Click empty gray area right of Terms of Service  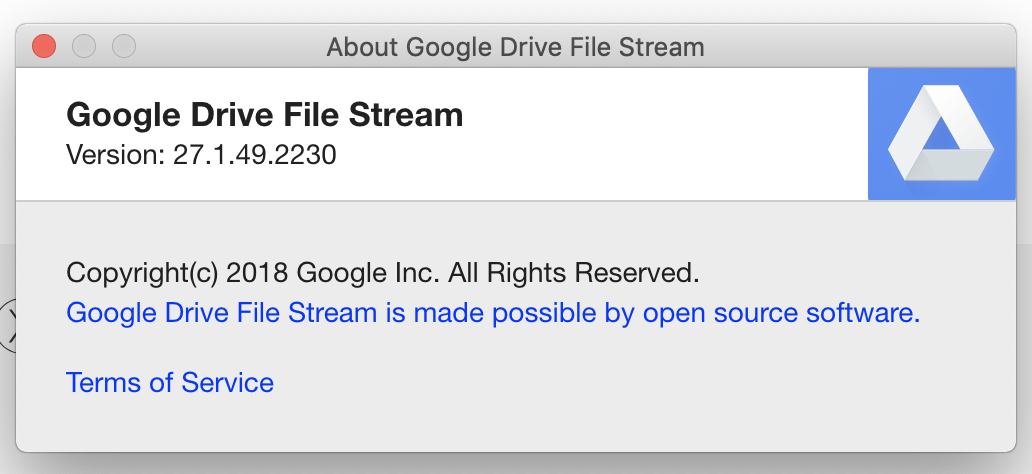(600, 382)
